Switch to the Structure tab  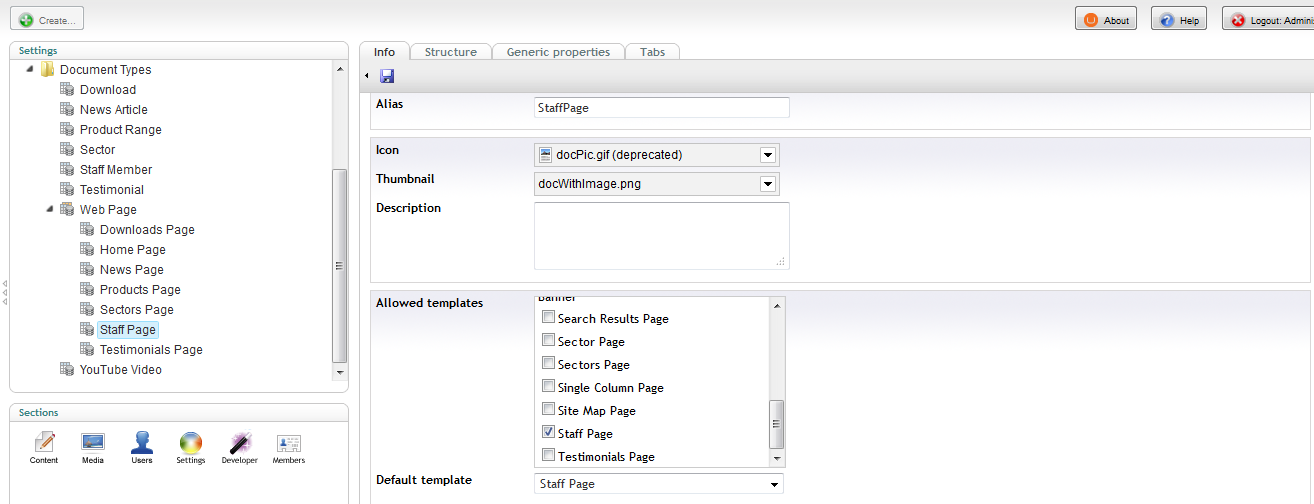point(450,52)
